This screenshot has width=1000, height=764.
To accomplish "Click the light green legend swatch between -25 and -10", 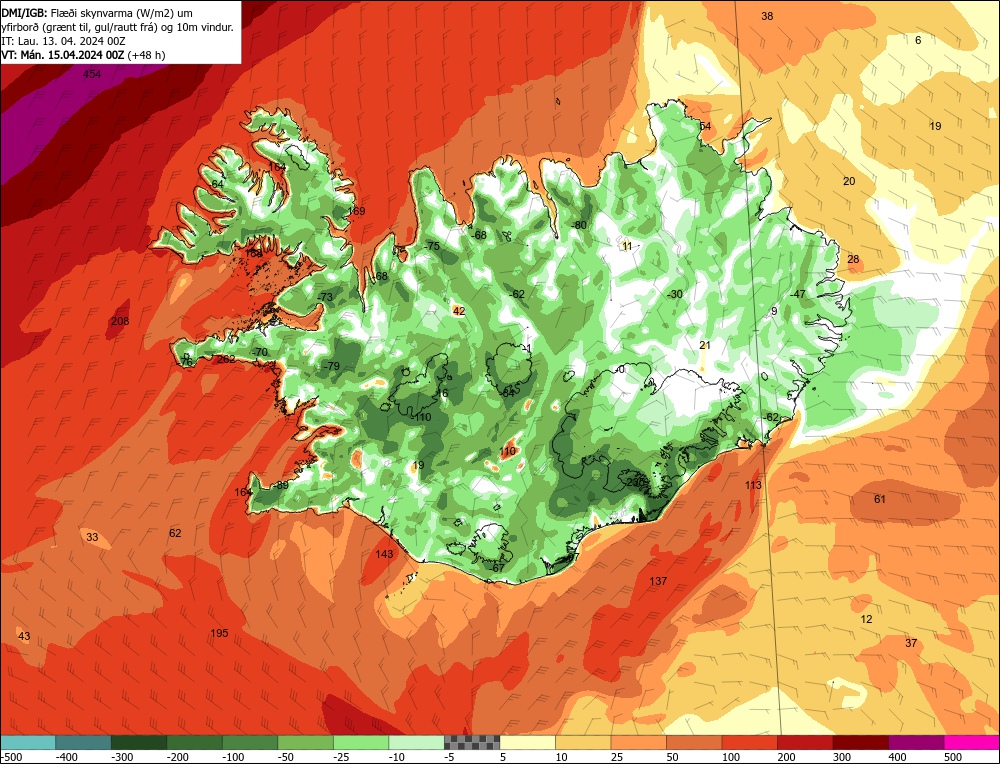I will pyautogui.click(x=361, y=742).
